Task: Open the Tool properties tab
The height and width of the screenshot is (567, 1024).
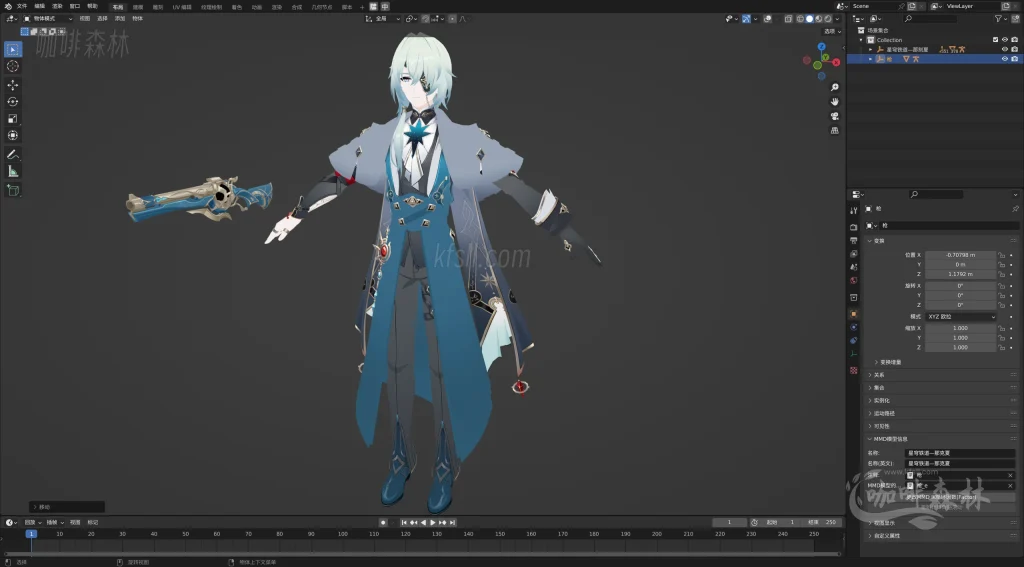Action: 854,210
